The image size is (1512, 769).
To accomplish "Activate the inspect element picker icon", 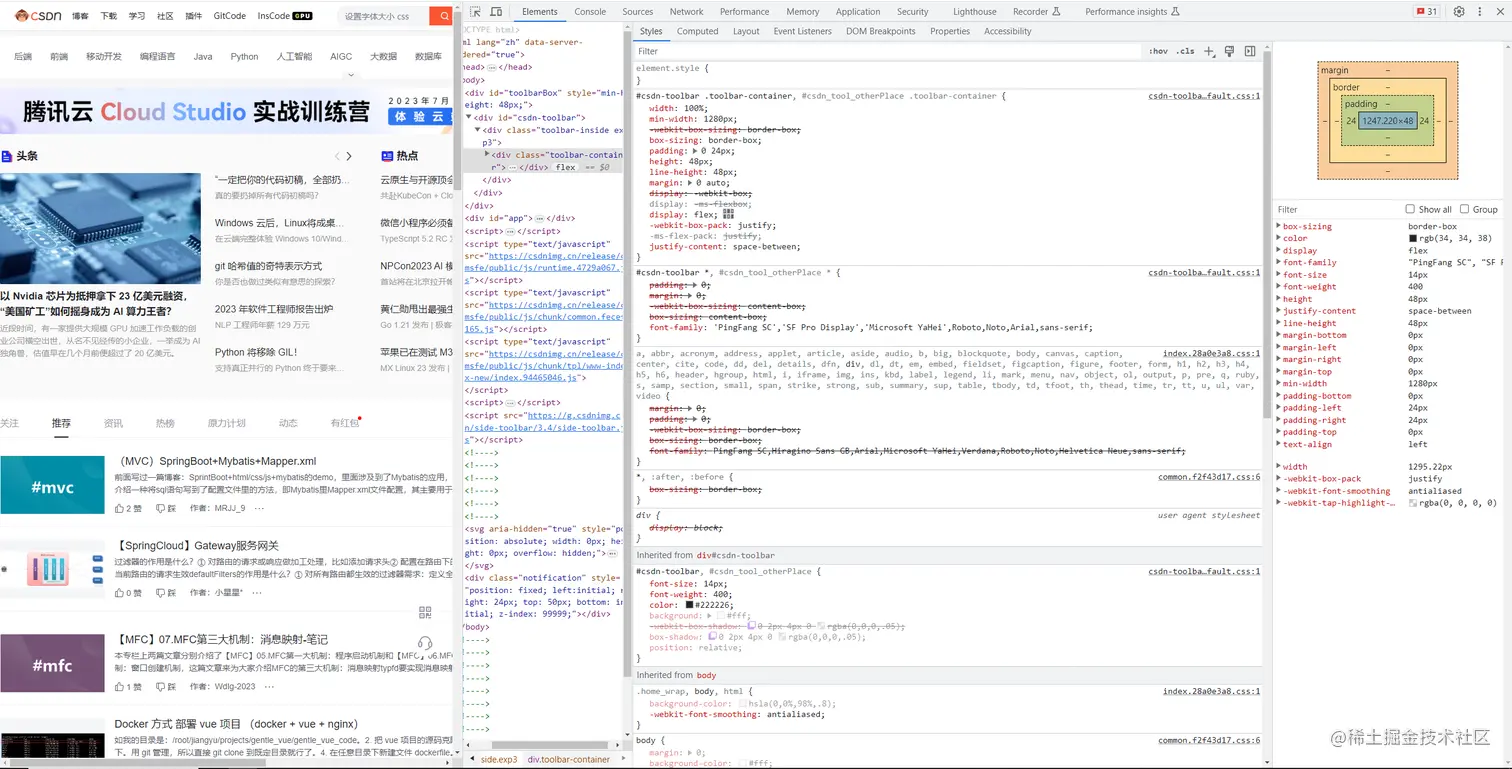I will click(474, 12).
